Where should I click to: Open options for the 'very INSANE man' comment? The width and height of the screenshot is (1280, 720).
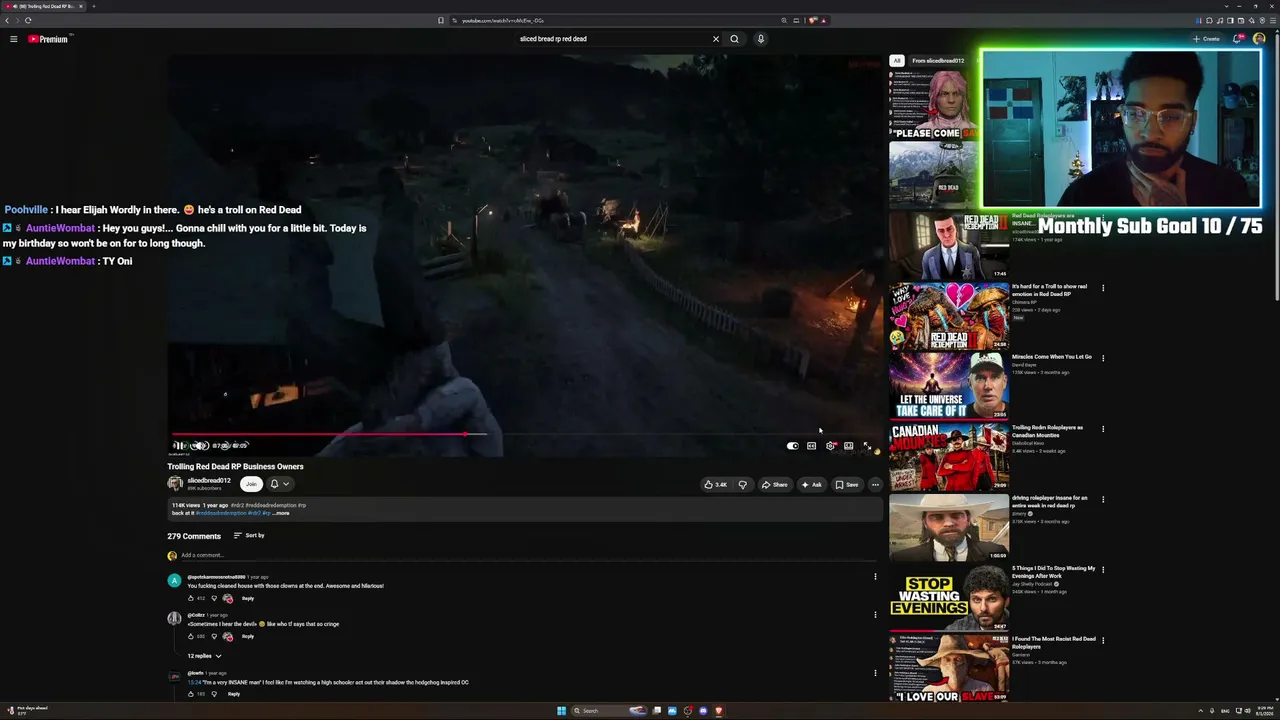coord(875,672)
